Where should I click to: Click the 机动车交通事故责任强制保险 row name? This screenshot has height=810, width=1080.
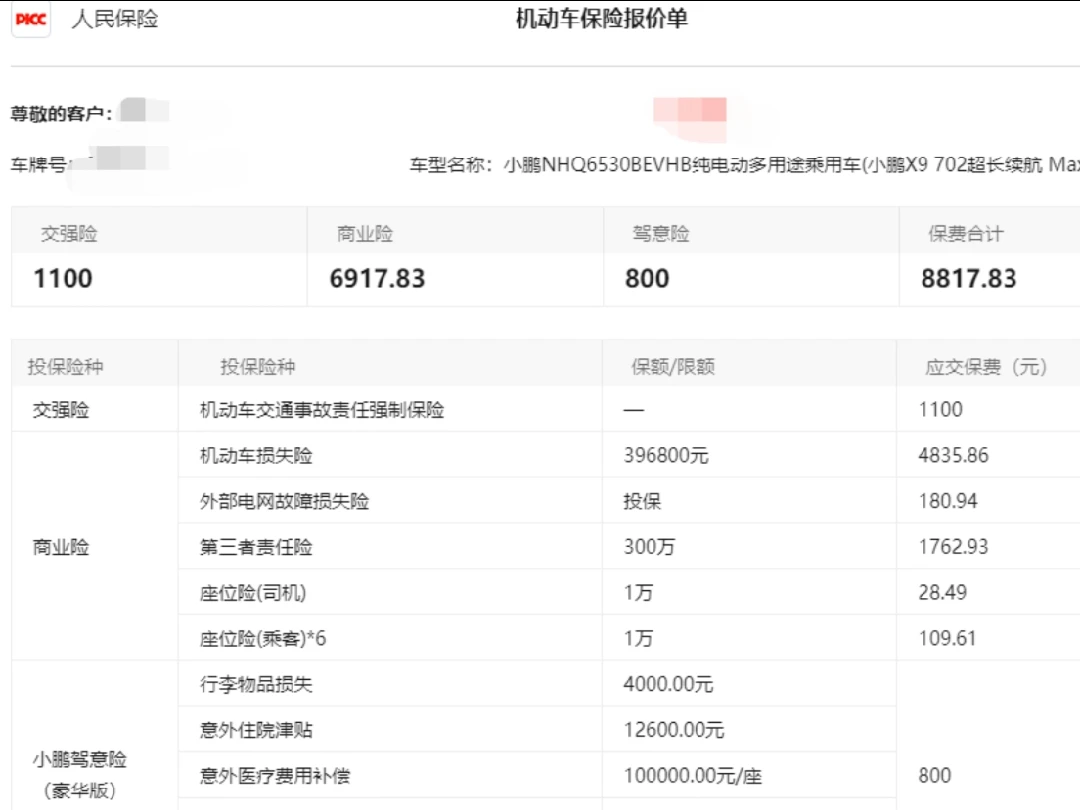[322, 411]
